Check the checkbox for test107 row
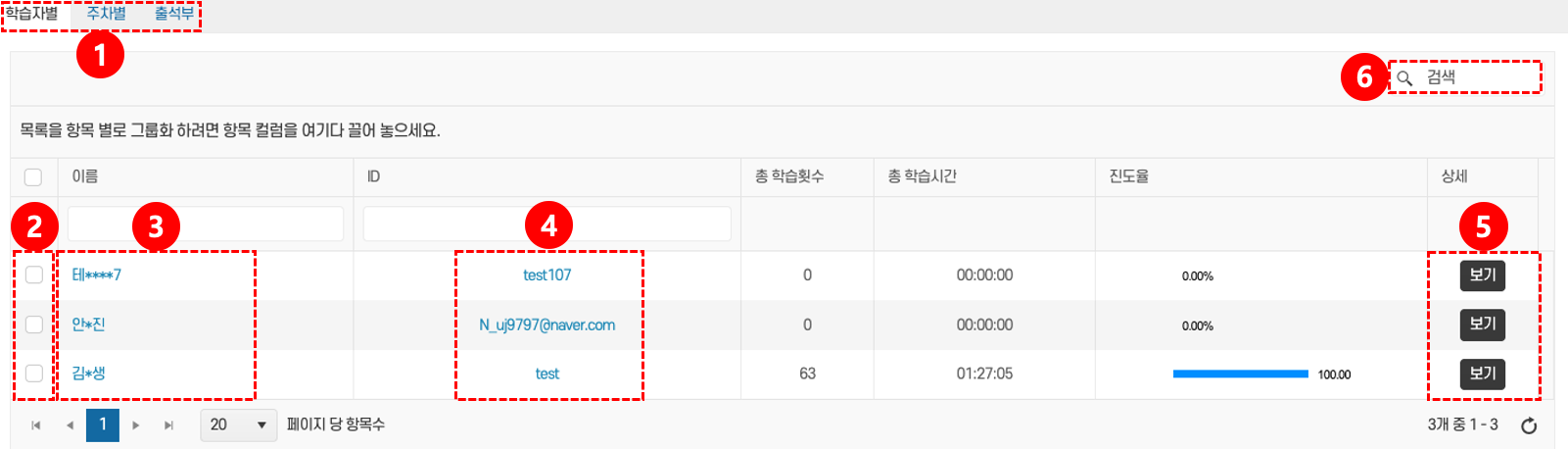1568x449 pixels. click(x=34, y=274)
